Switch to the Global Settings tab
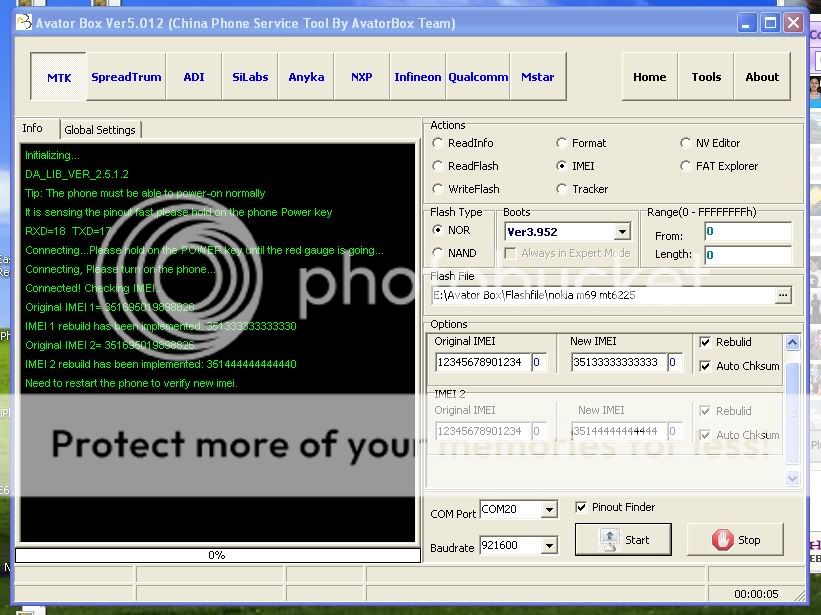Image resolution: width=821 pixels, height=615 pixels. 100,130
